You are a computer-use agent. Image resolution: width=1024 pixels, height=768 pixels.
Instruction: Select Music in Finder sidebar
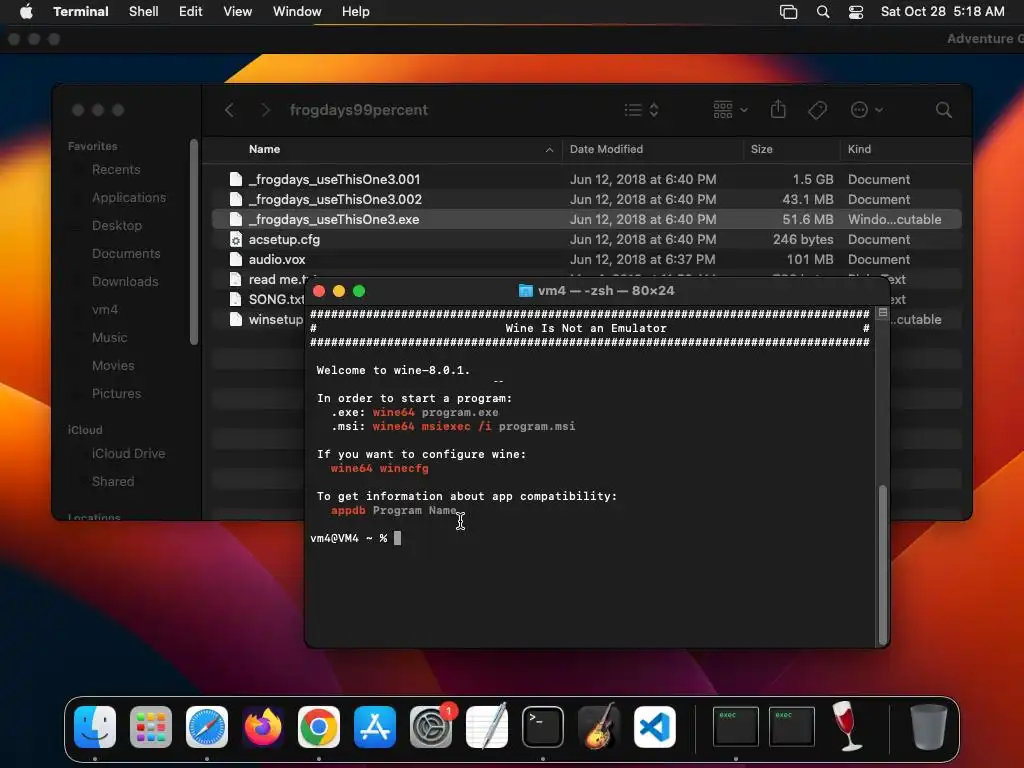tap(110, 338)
